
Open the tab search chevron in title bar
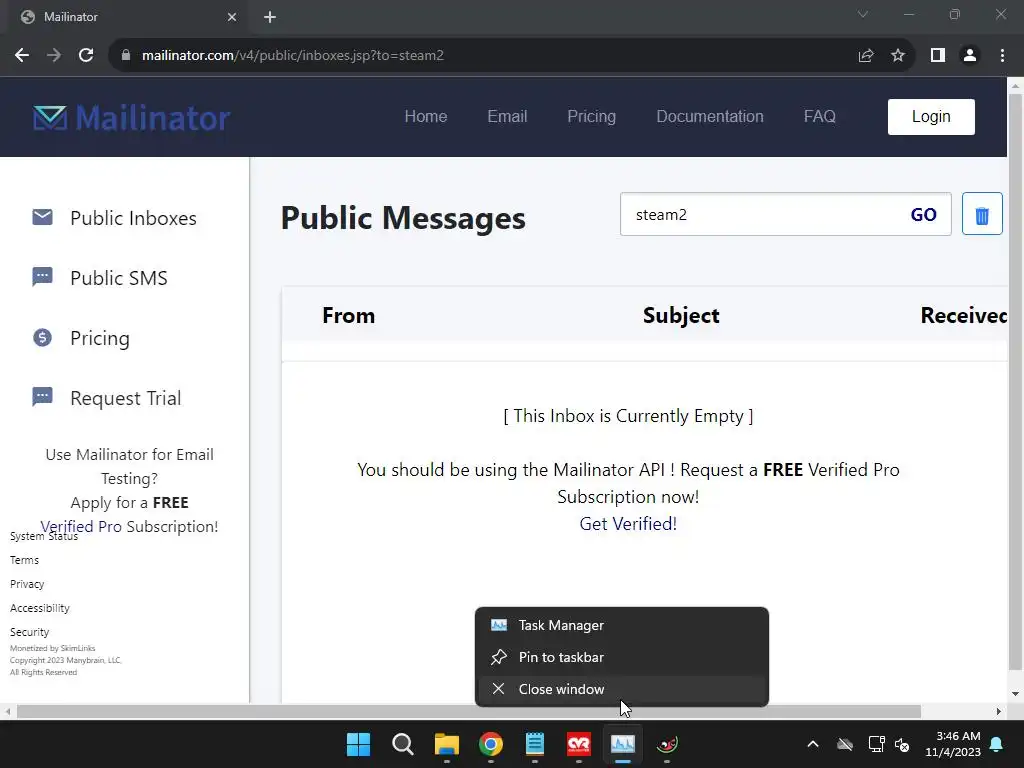[x=863, y=14]
